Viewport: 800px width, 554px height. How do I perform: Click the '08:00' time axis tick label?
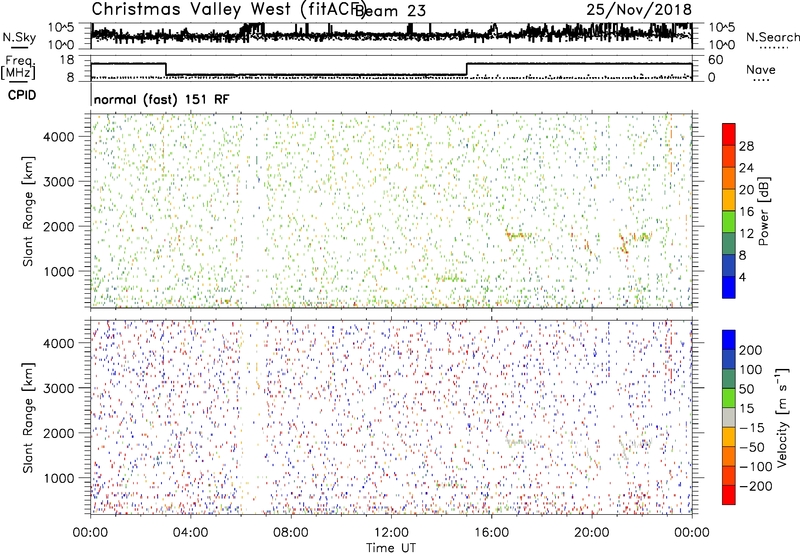click(291, 533)
